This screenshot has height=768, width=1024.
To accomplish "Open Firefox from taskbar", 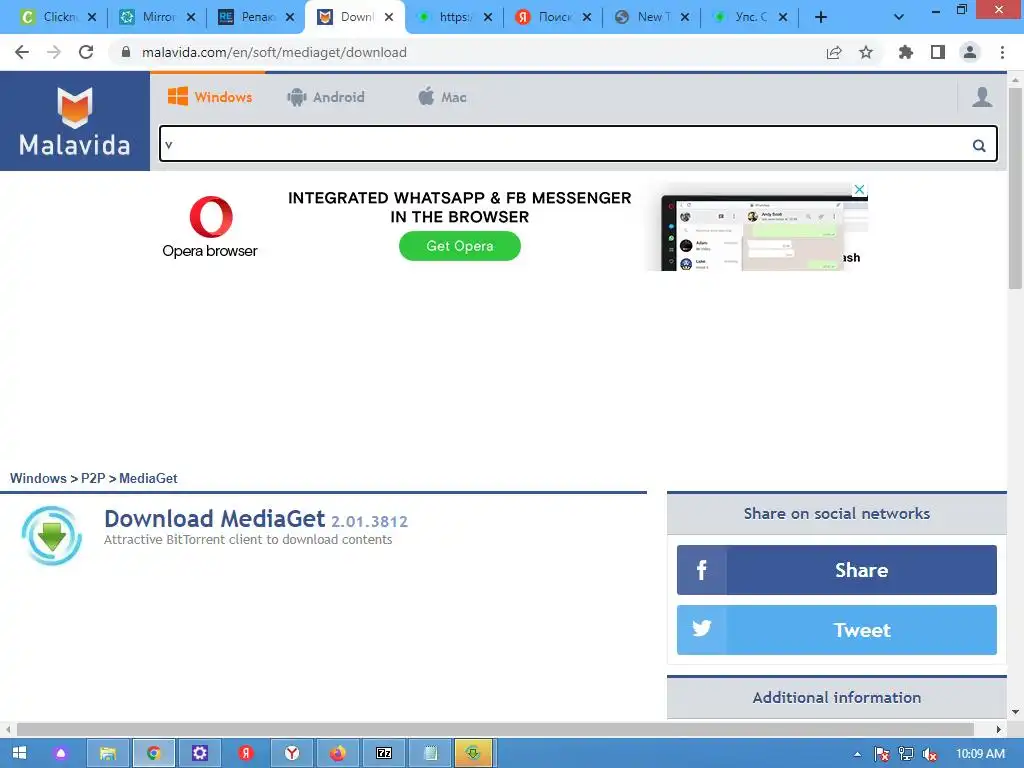I will [x=338, y=753].
